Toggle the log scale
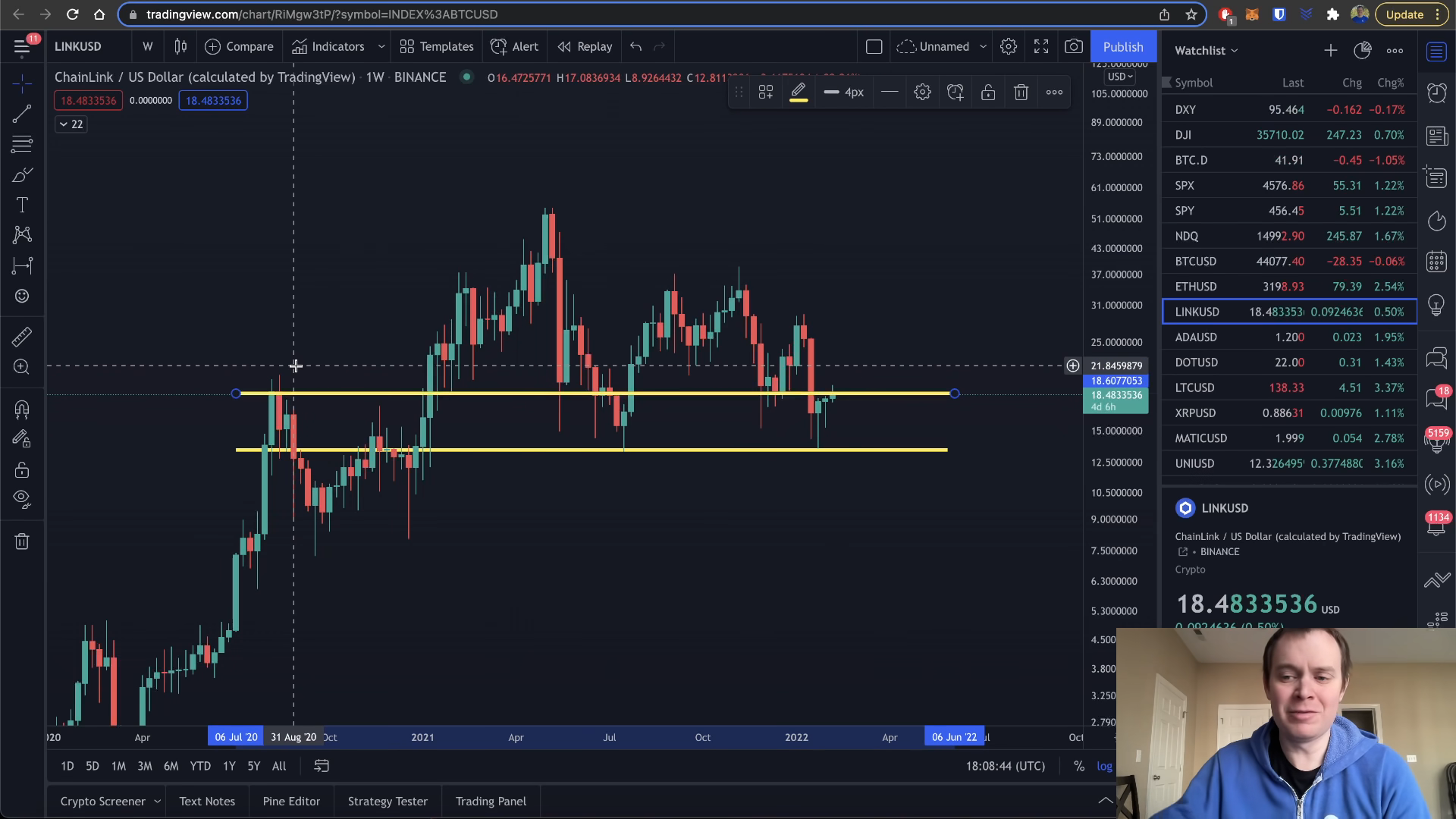The width and height of the screenshot is (1456, 819). click(1104, 766)
